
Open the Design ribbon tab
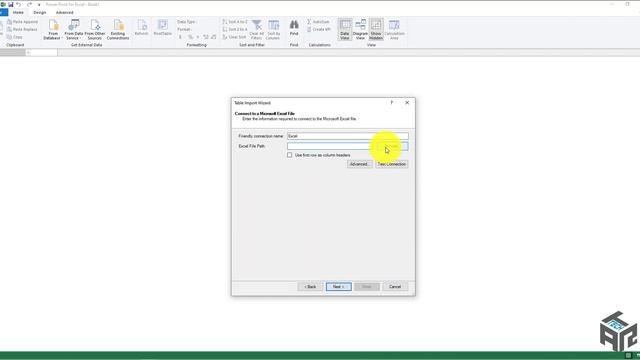pyautogui.click(x=40, y=13)
